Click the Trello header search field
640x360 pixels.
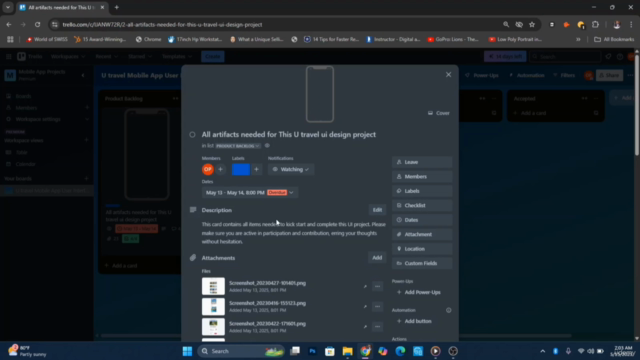click(x=565, y=56)
